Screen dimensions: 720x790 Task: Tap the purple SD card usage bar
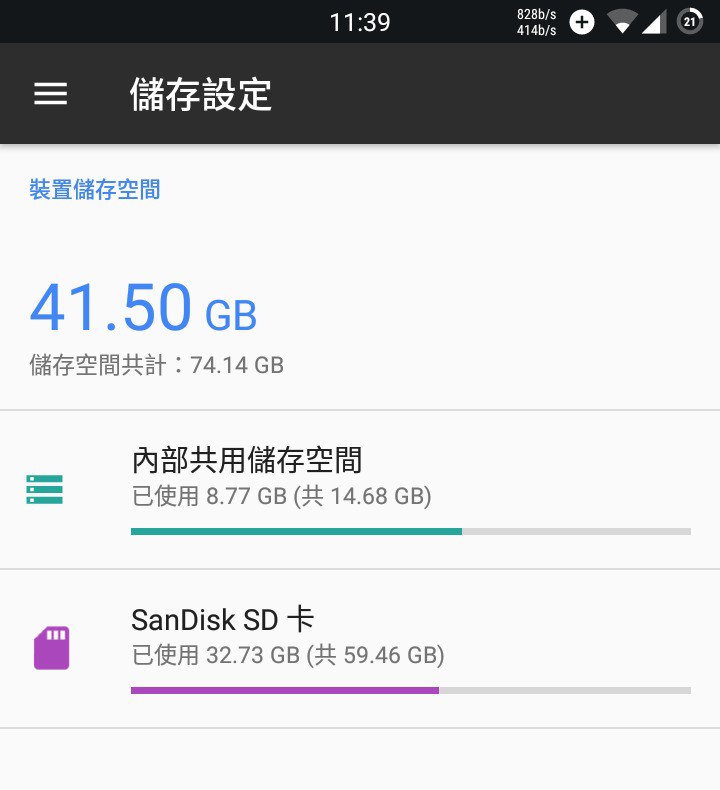411,690
